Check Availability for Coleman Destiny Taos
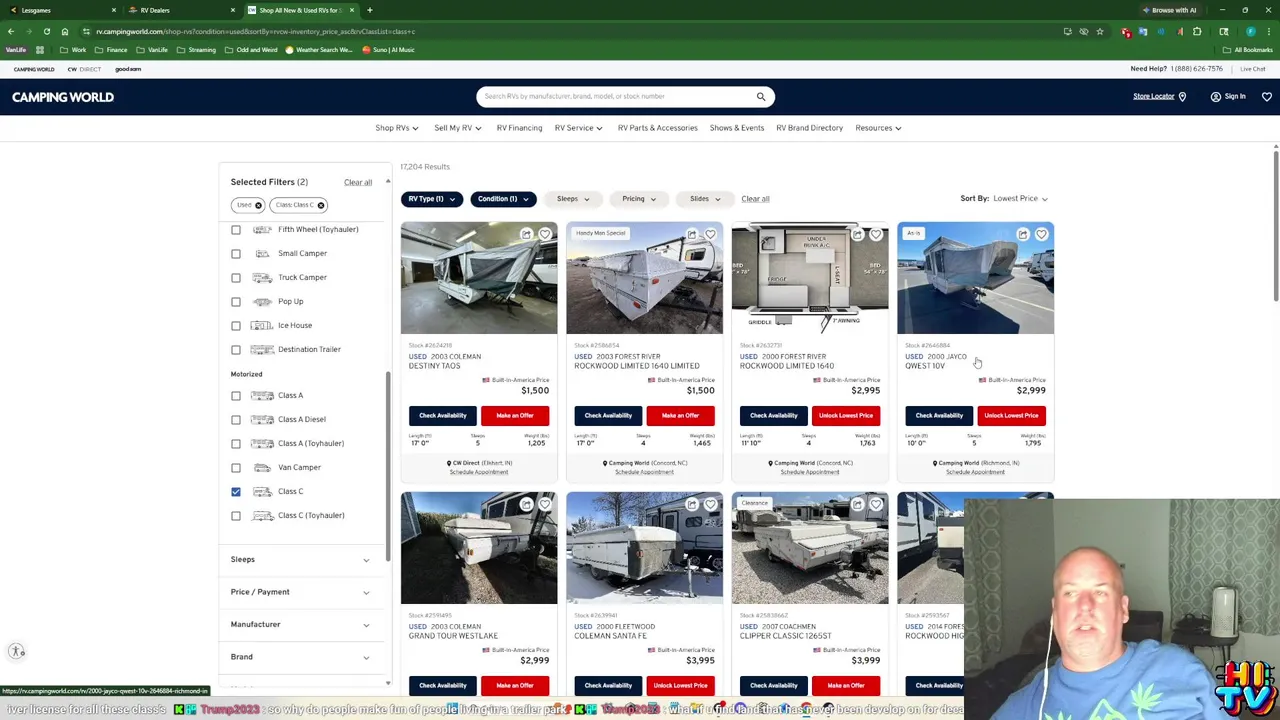 [442, 416]
